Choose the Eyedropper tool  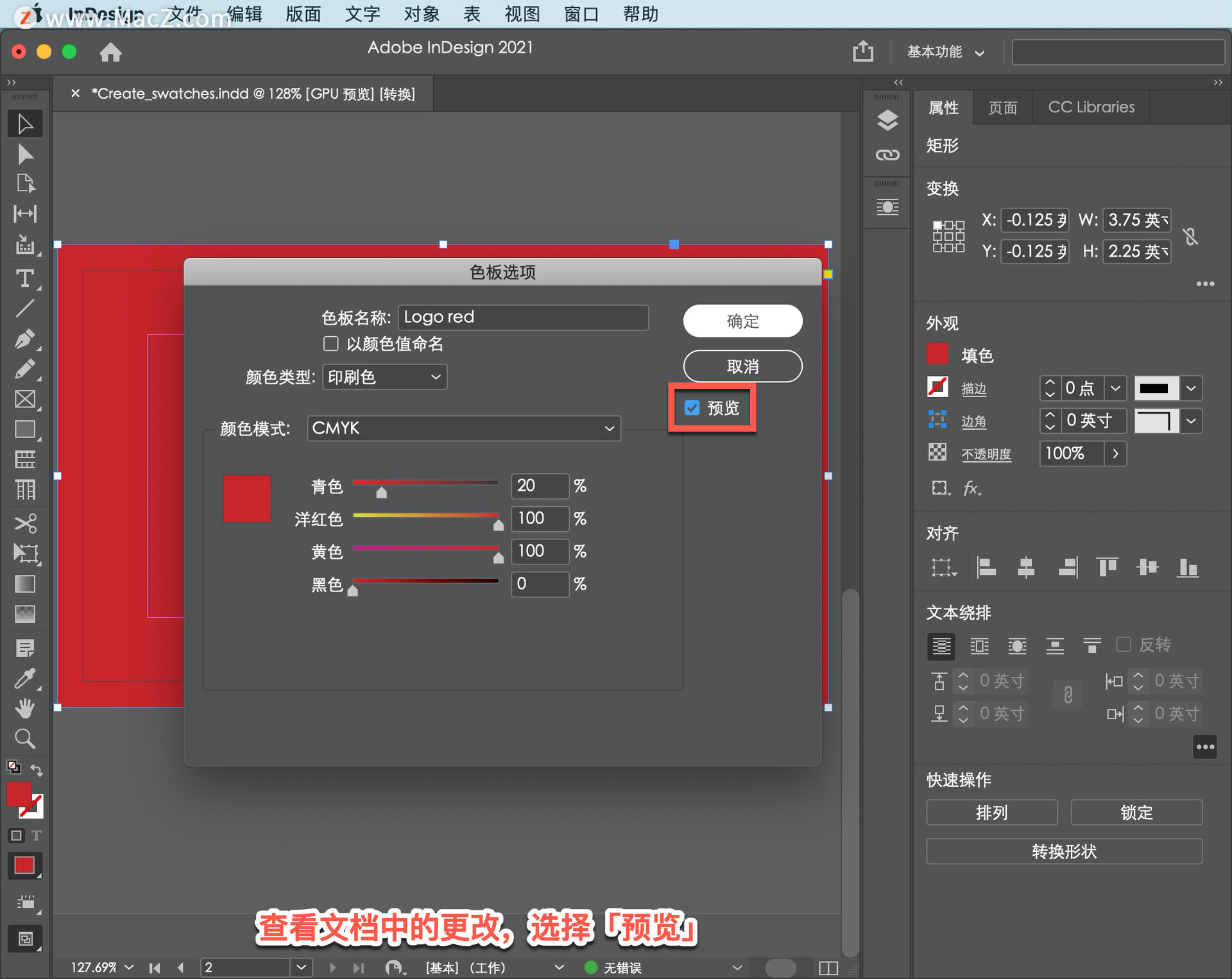click(24, 678)
